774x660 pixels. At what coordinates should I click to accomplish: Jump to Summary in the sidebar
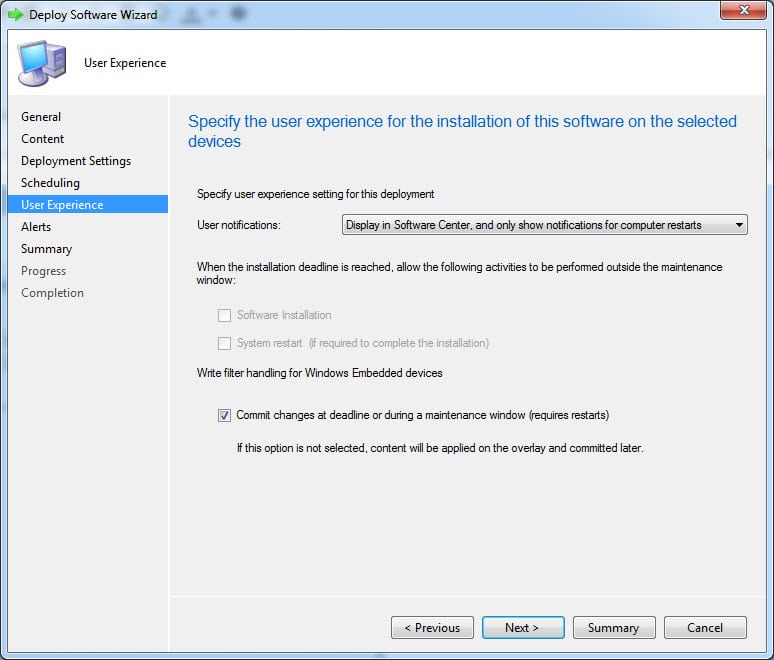pos(46,249)
